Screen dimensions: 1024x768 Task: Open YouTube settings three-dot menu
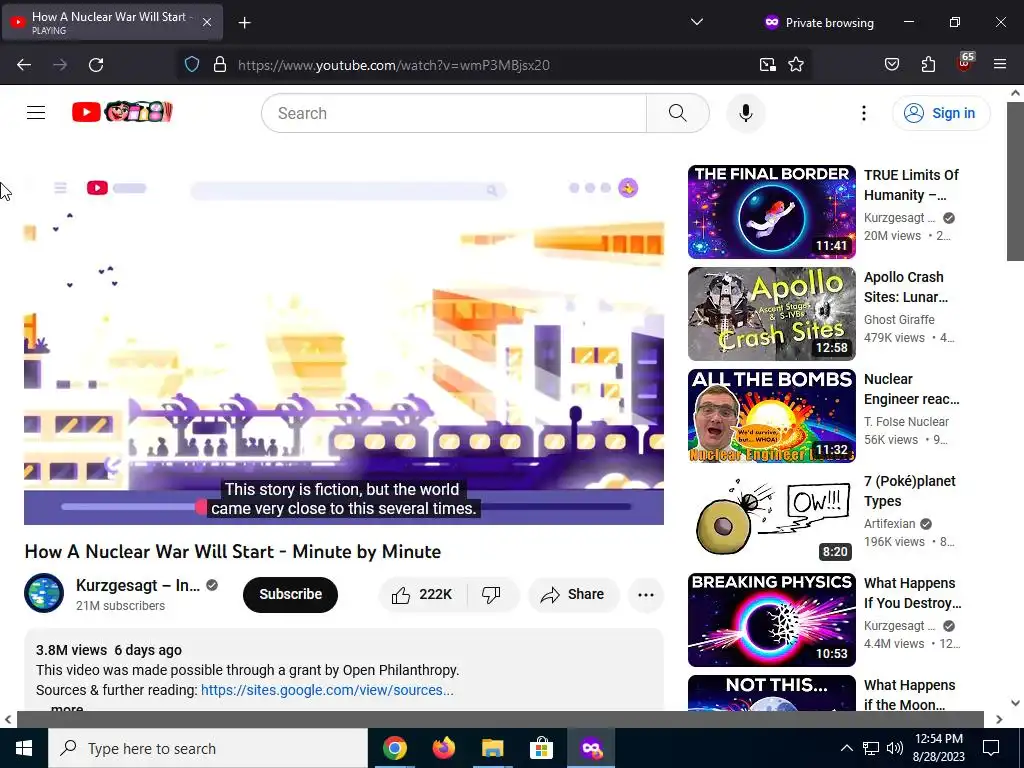(x=863, y=113)
